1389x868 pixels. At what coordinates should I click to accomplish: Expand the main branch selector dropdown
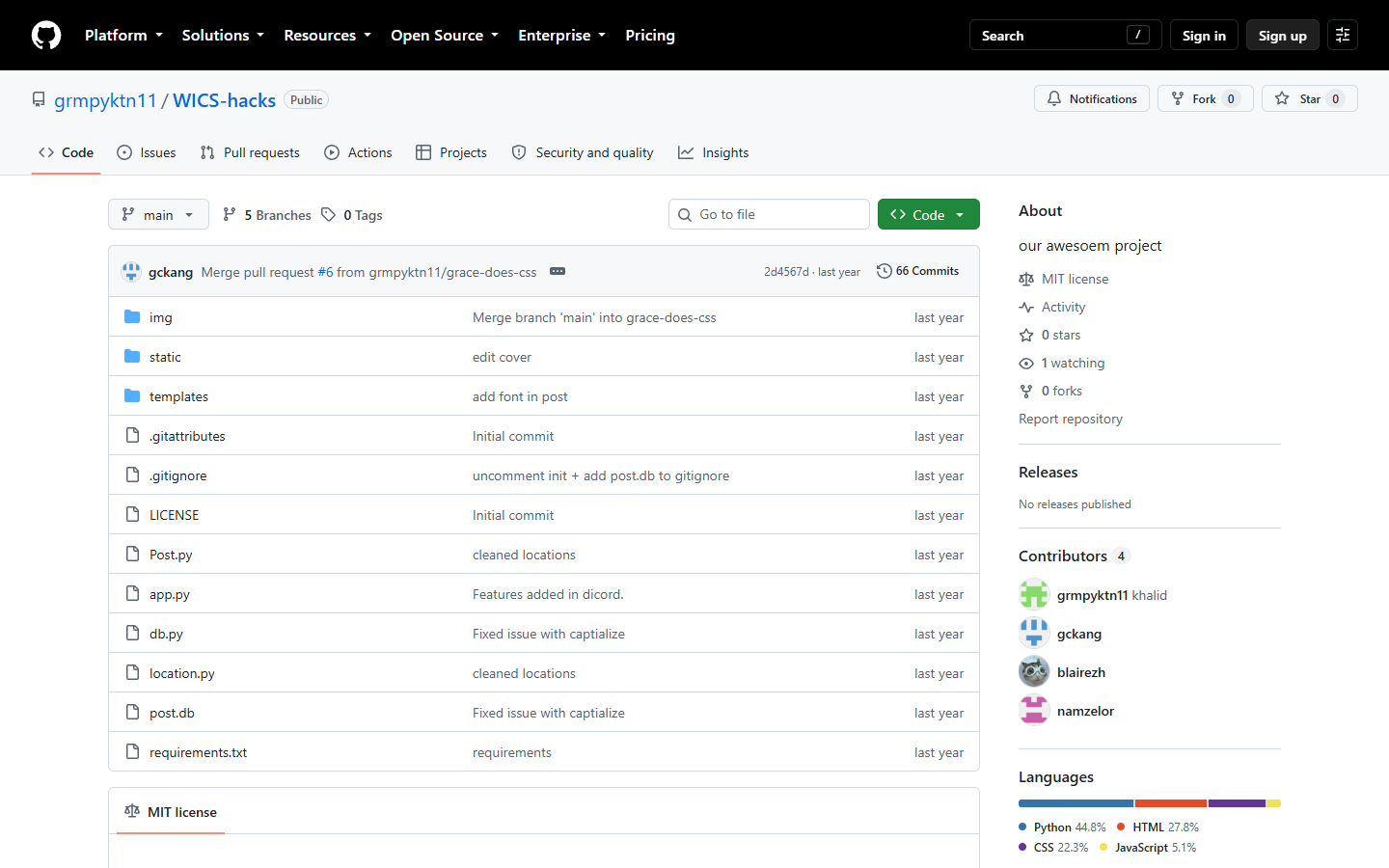(158, 214)
